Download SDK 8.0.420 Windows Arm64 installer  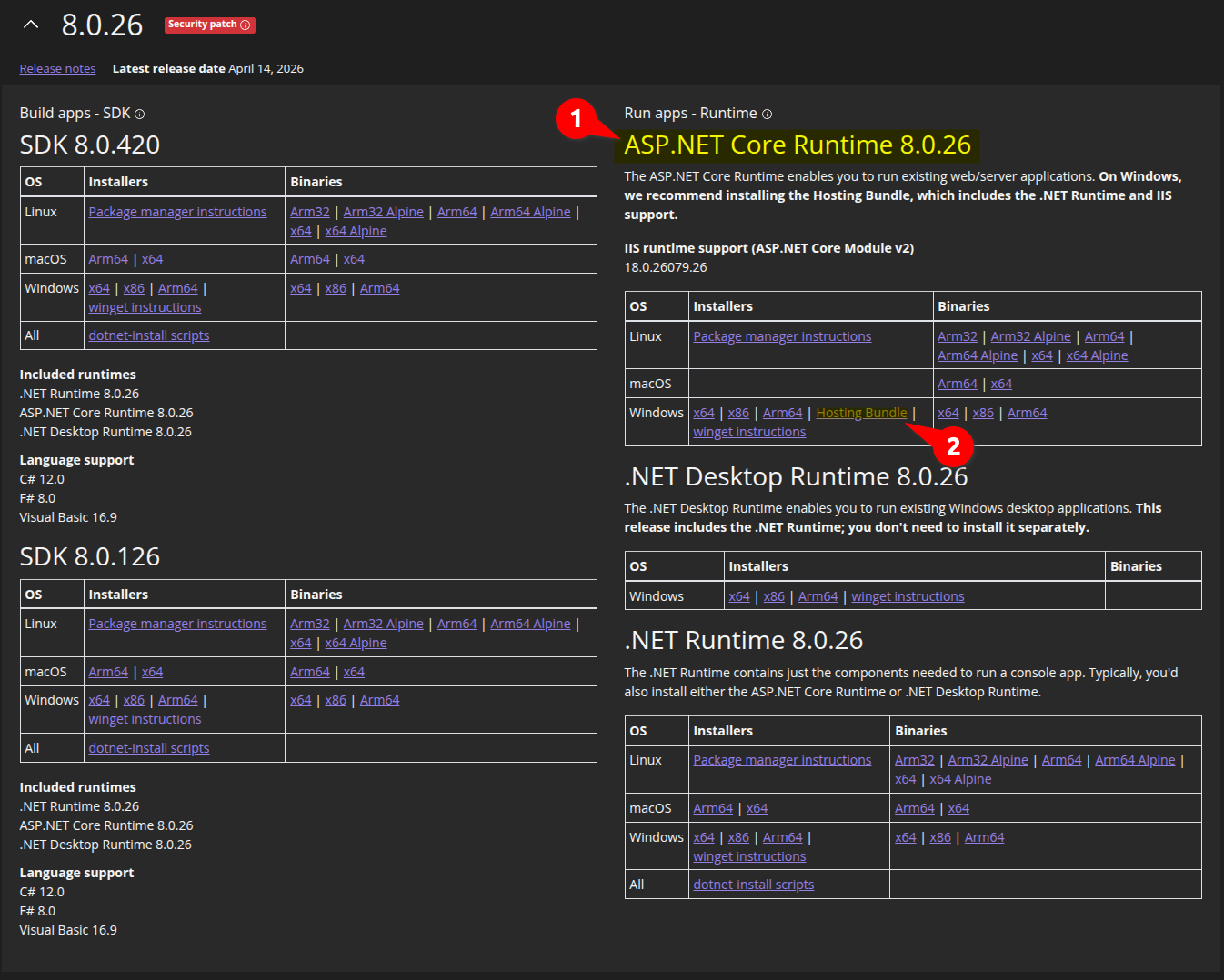click(x=178, y=288)
